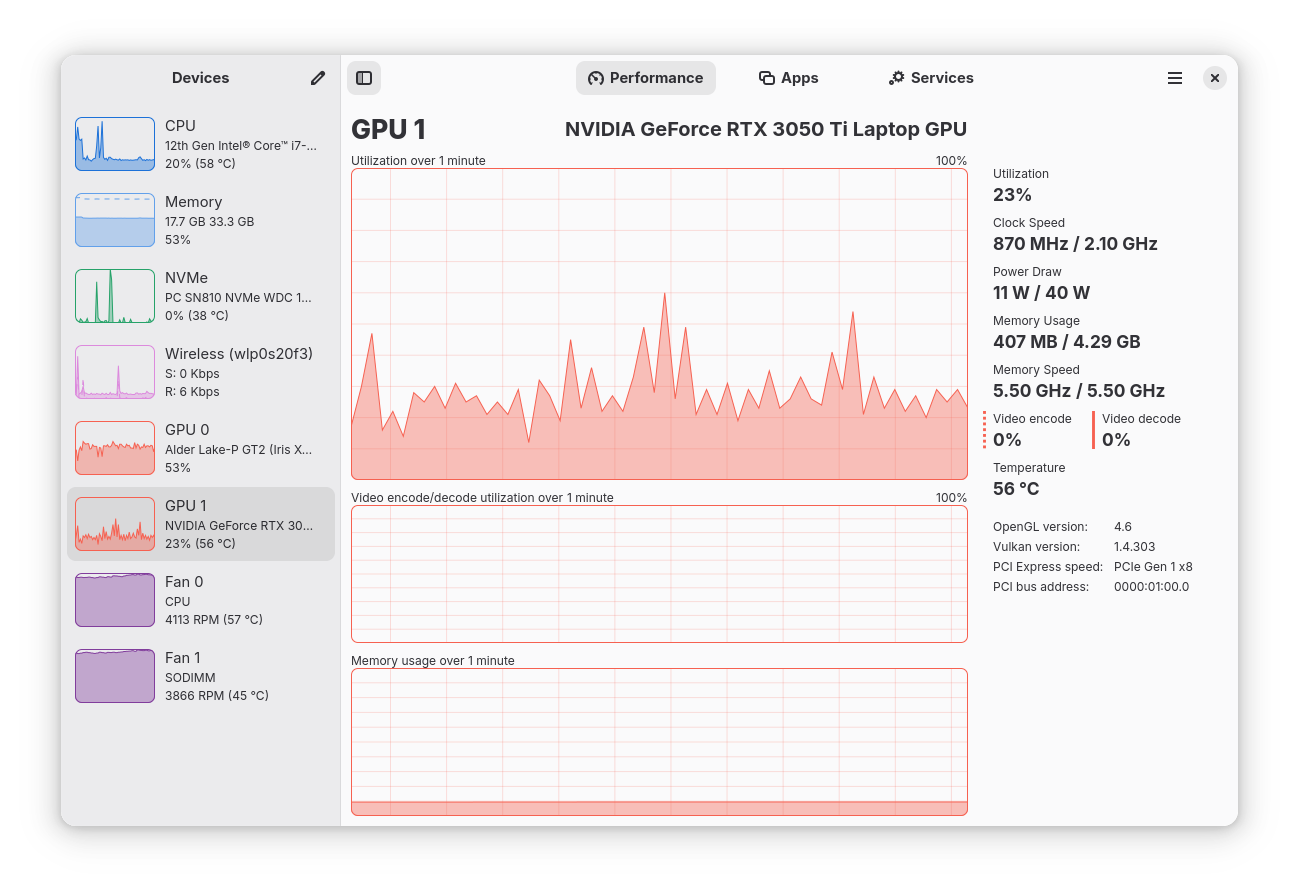
Task: Click the Memory usage graph for GPU 1
Action: click(x=658, y=743)
